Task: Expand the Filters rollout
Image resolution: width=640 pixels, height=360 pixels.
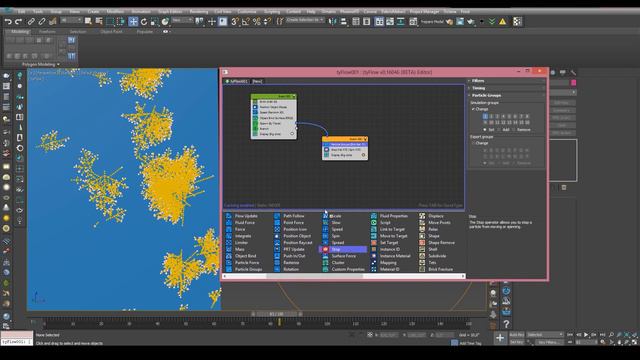Action: pyautogui.click(x=506, y=81)
